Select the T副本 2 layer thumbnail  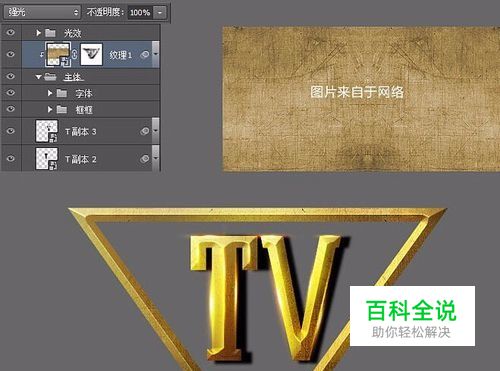[x=47, y=159]
